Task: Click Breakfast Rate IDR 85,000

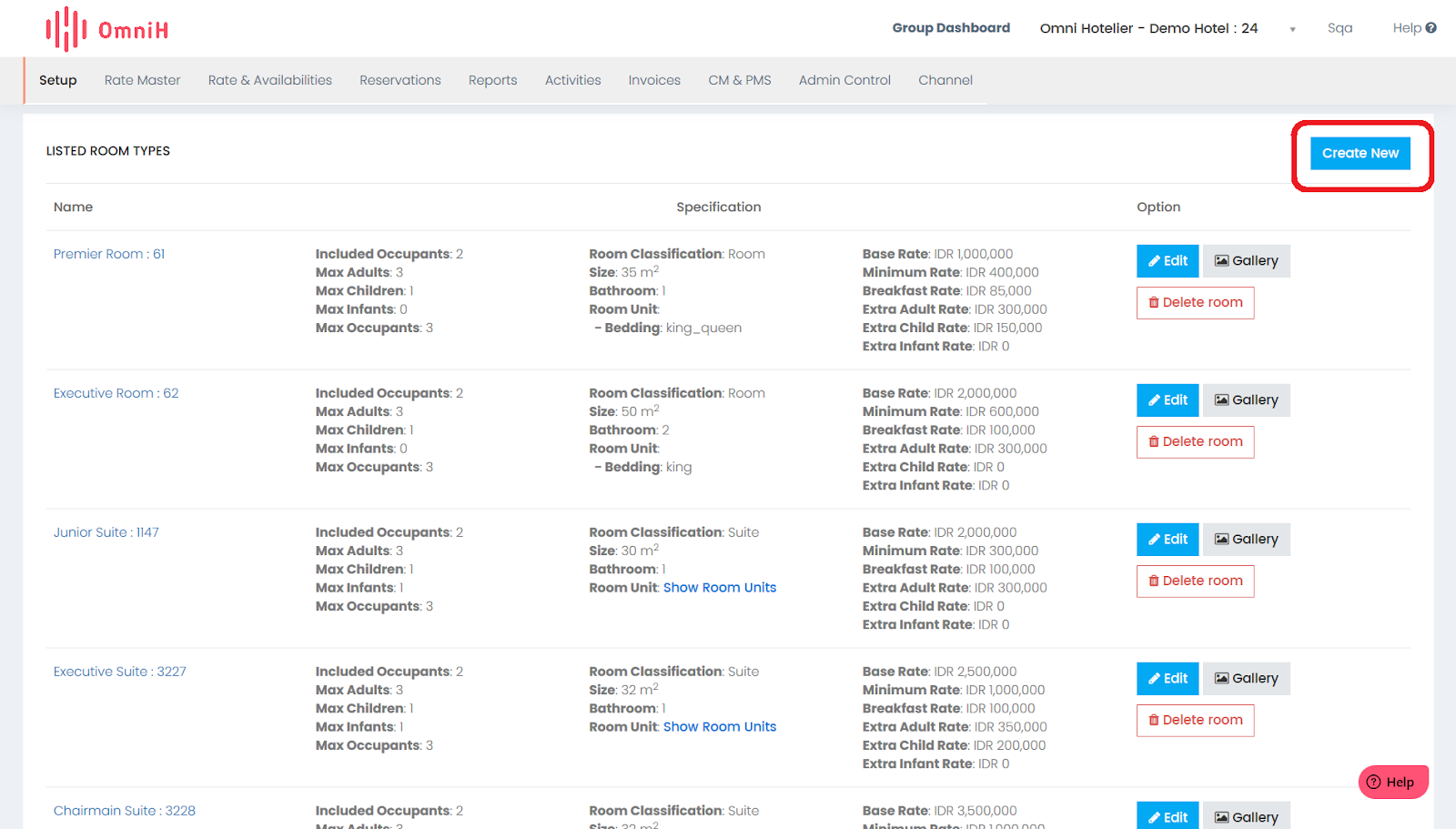Action: pyautogui.click(x=946, y=291)
